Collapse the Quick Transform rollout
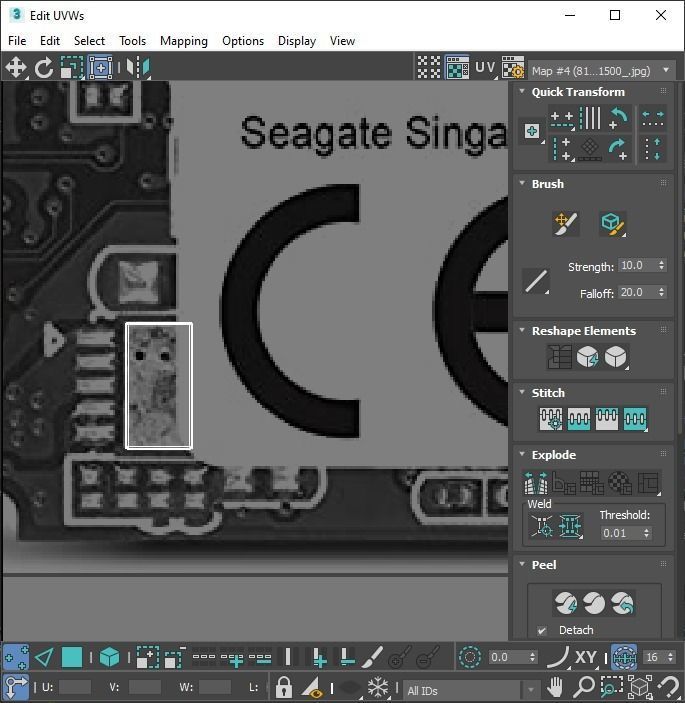This screenshot has height=703, width=685. 522,91
